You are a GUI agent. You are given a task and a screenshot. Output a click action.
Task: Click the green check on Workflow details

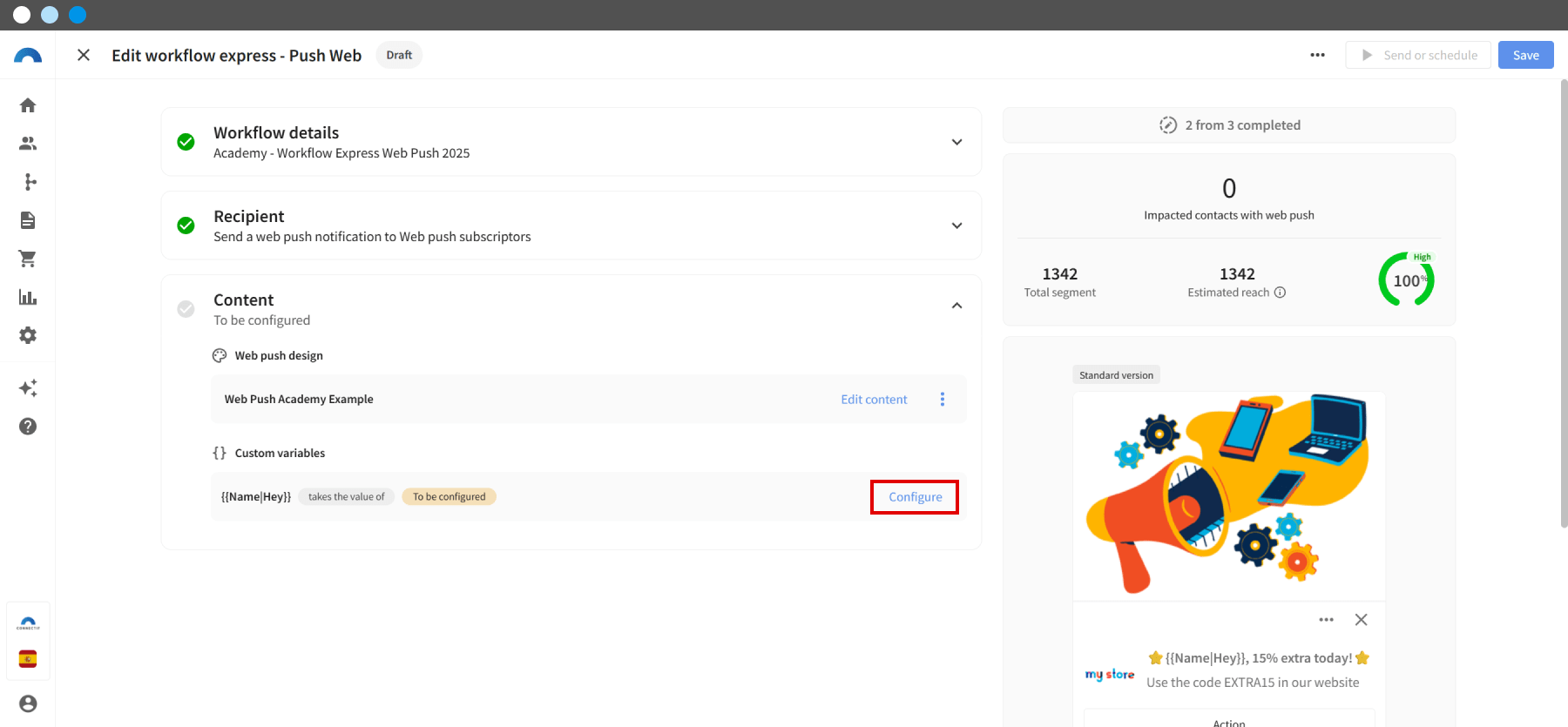point(186,142)
